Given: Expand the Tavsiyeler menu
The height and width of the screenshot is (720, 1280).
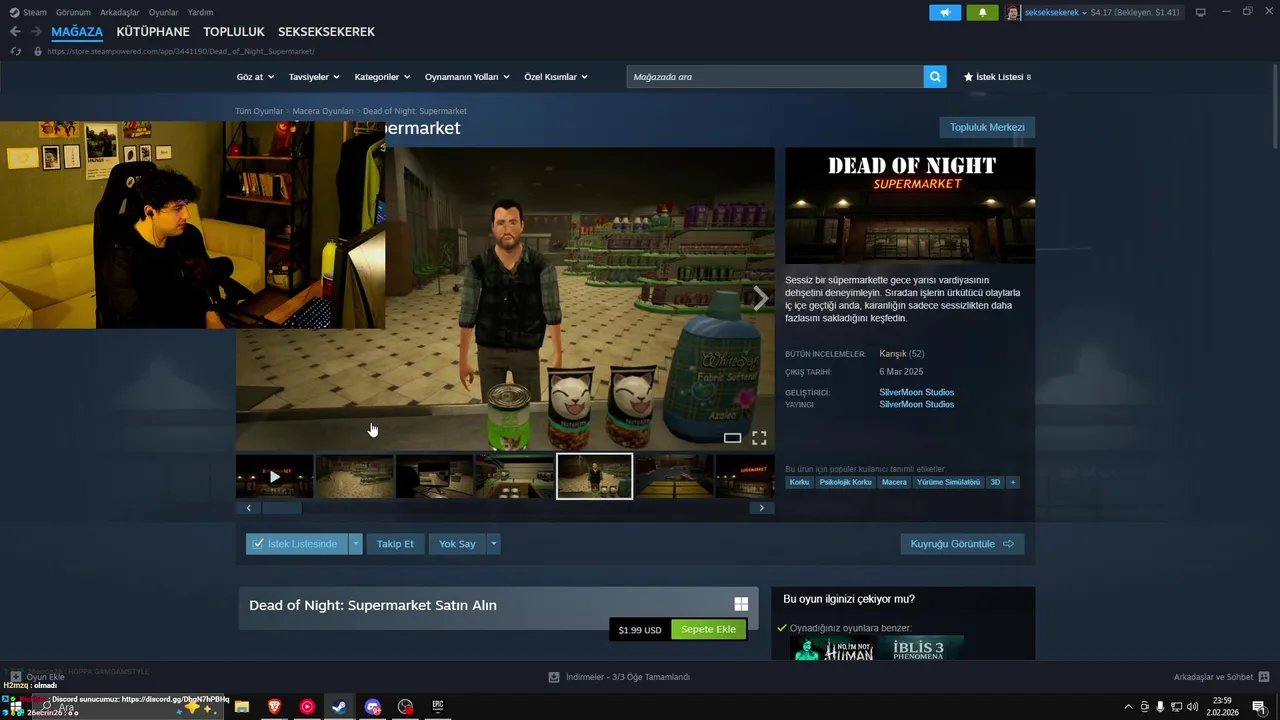Looking at the screenshot, I should pos(314,77).
